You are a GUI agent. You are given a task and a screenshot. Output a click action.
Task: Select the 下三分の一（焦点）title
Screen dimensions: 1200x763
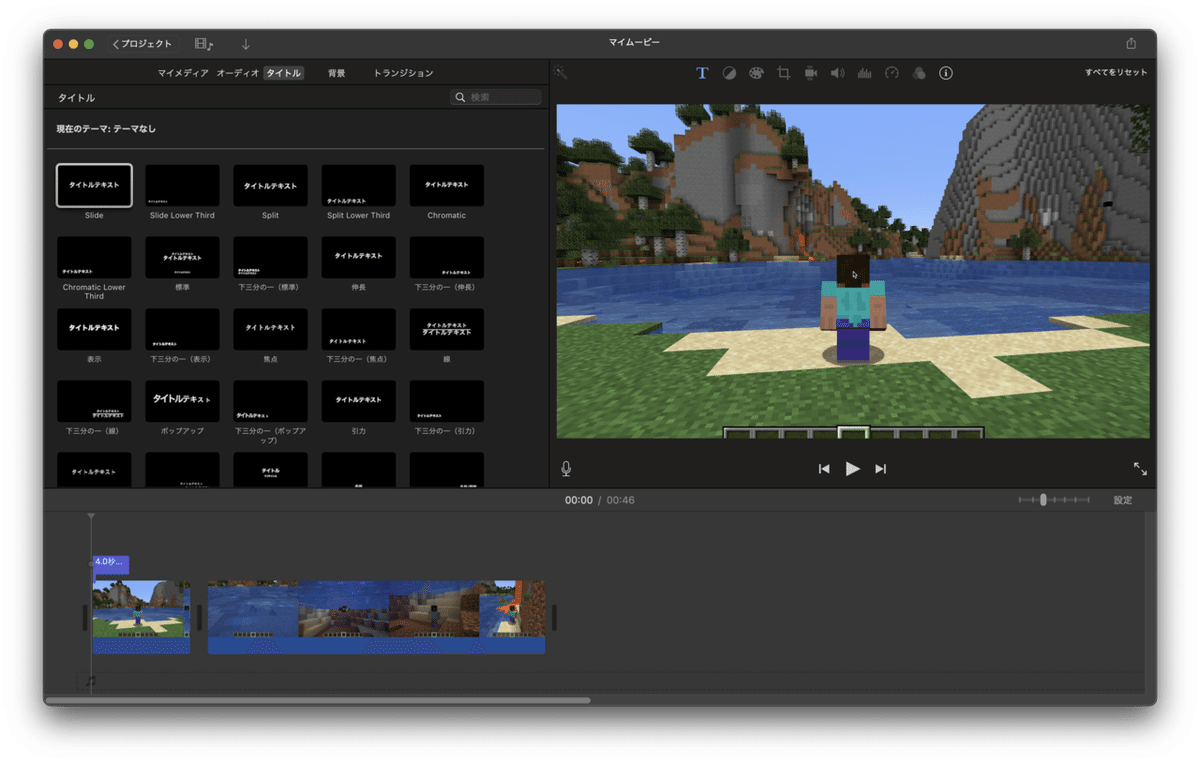[x=358, y=329]
